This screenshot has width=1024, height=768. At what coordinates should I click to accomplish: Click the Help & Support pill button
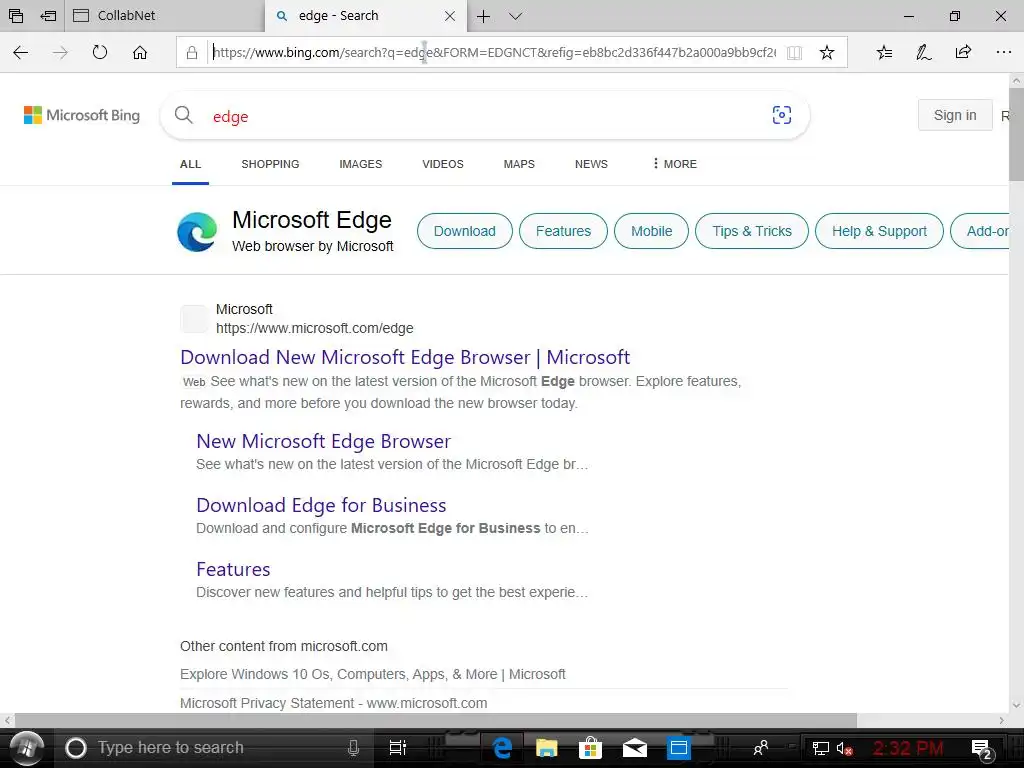click(879, 231)
